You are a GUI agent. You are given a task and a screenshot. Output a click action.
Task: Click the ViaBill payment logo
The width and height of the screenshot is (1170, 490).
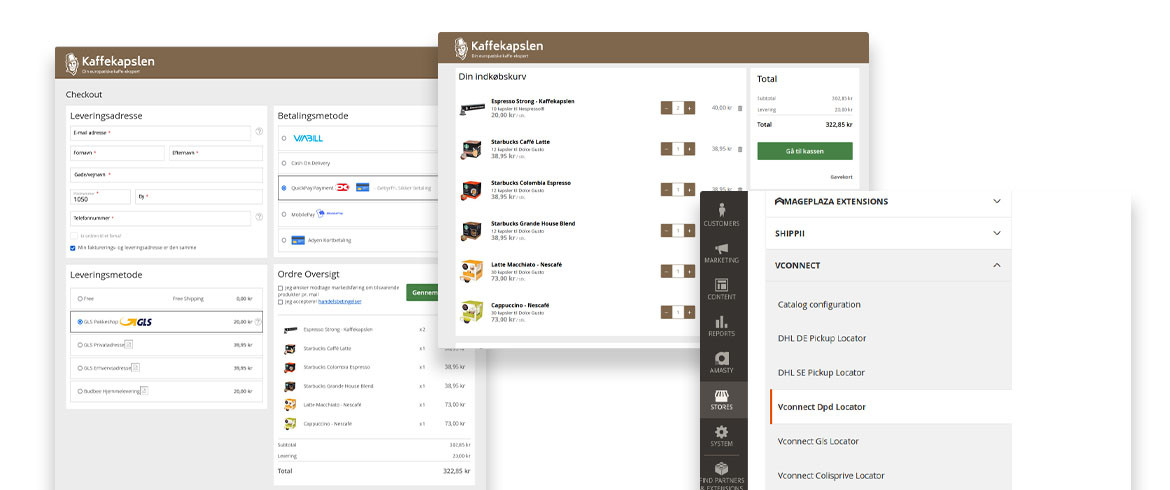(307, 138)
